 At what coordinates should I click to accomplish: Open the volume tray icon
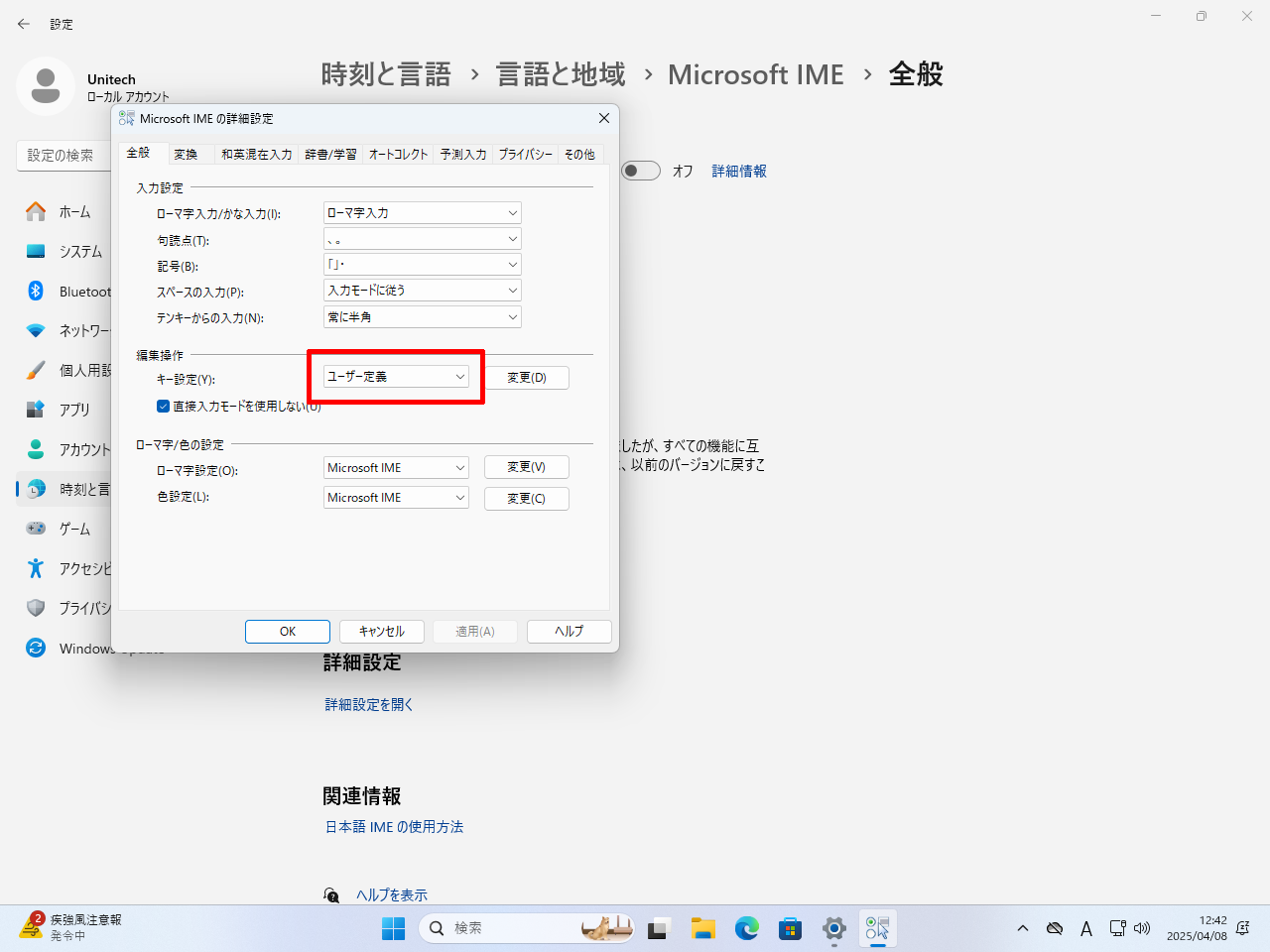1142,928
